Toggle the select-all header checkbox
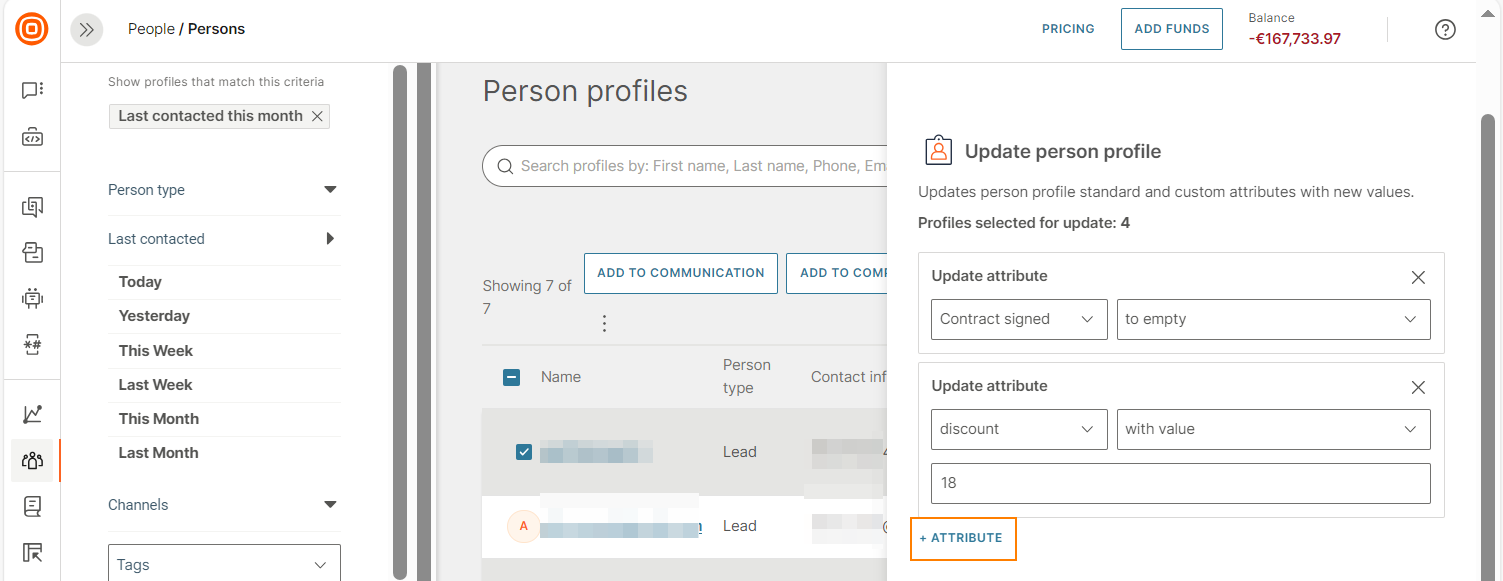Screen dimensions: 1503x581 tap(511, 377)
